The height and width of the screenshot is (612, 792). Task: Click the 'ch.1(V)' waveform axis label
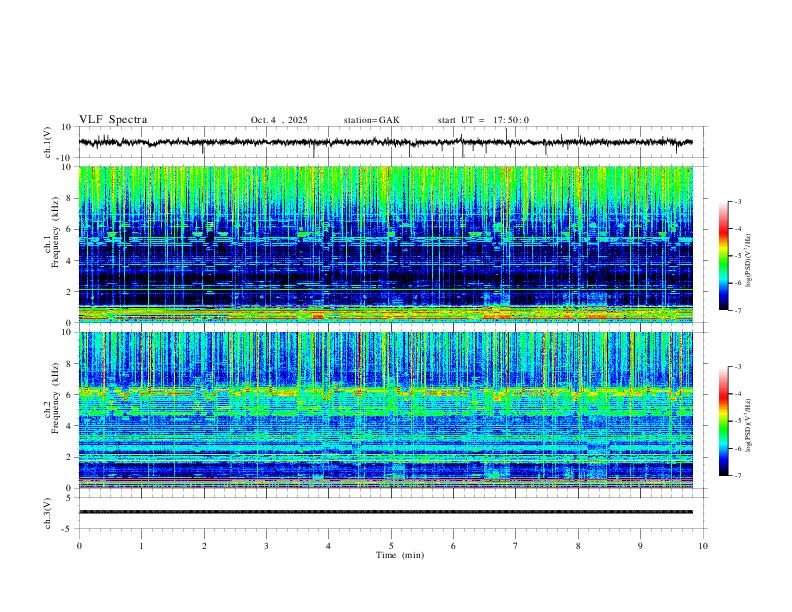coord(48,142)
